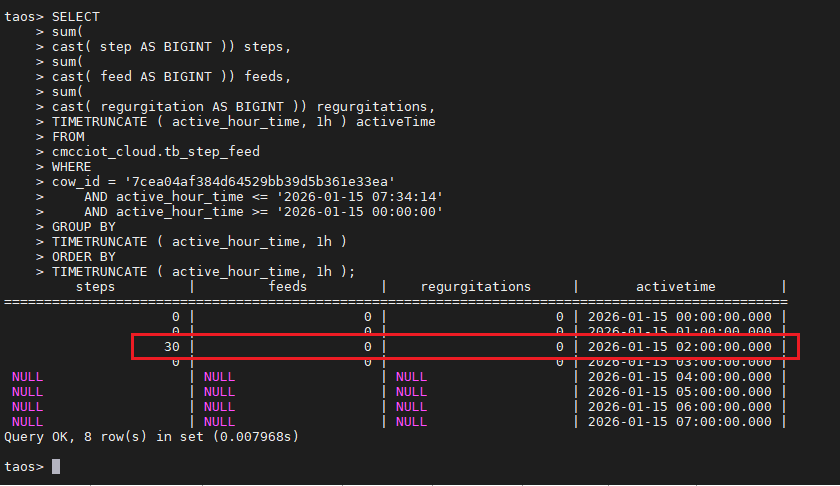Click the Query OK result message
The image size is (840, 486).
[x=152, y=437]
